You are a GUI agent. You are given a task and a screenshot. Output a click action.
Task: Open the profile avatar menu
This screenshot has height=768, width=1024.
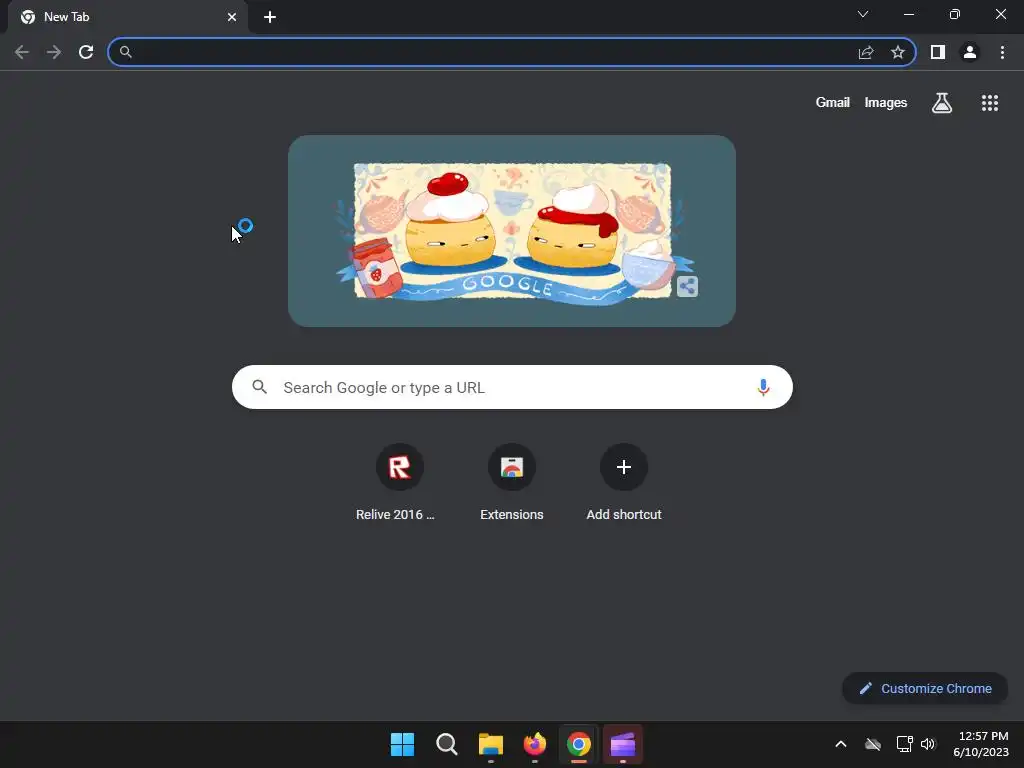[x=970, y=52]
